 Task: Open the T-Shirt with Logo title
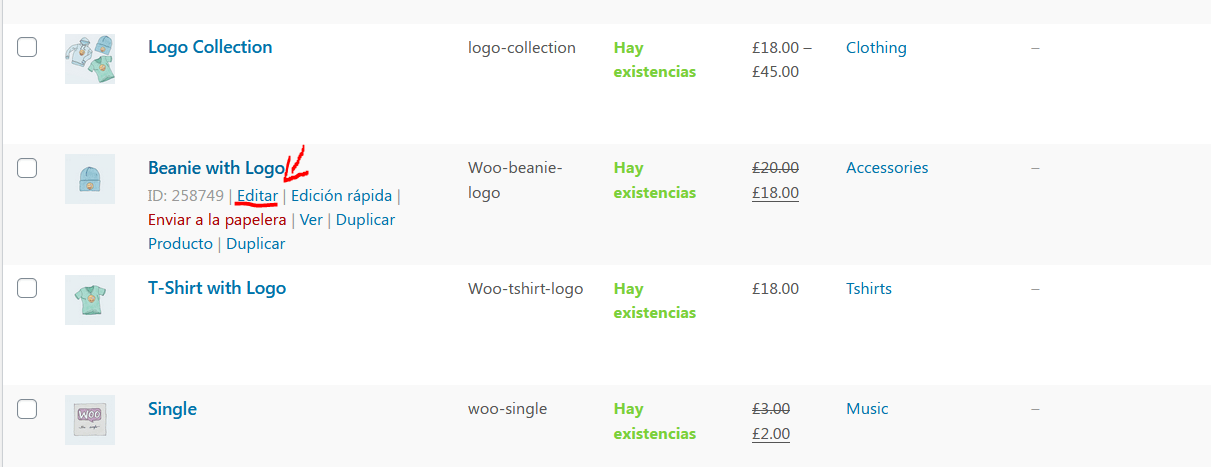[217, 288]
